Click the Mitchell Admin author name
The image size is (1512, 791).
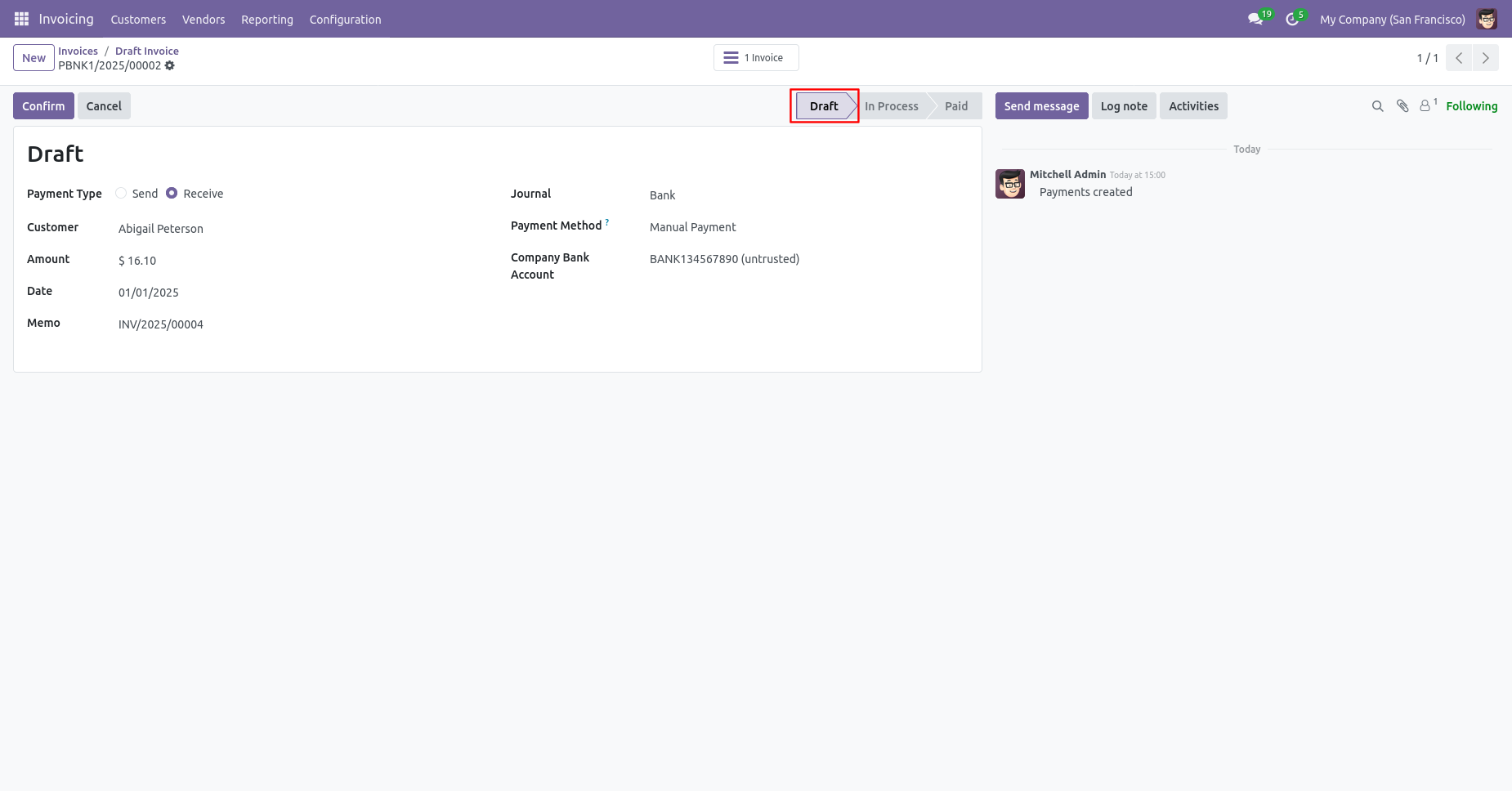click(1067, 174)
